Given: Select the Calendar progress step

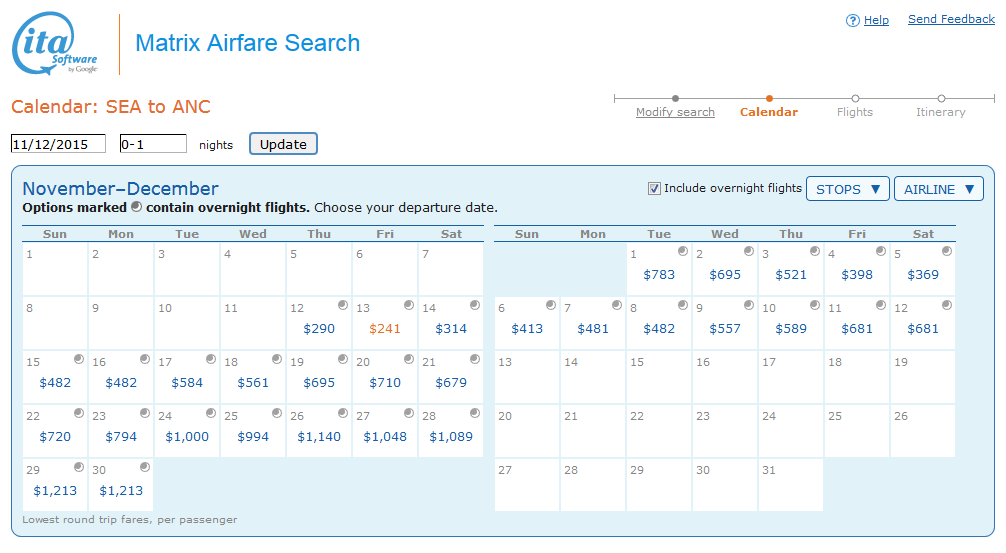Looking at the screenshot, I should 768,112.
